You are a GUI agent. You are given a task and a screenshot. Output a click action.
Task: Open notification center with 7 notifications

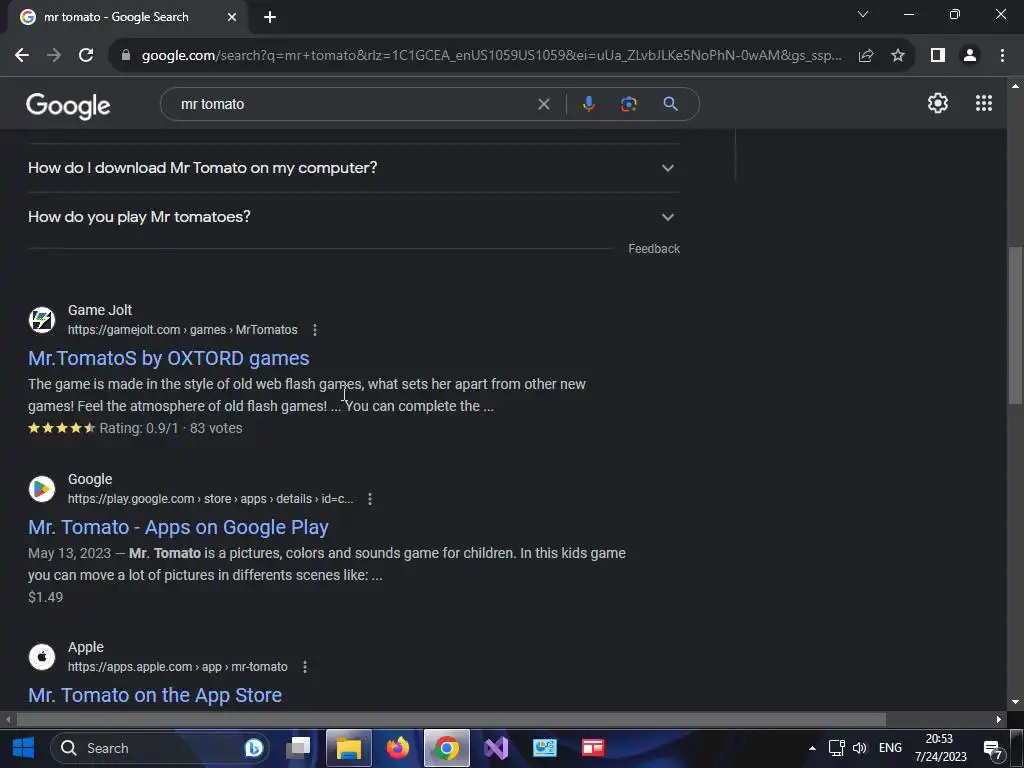tap(993, 750)
